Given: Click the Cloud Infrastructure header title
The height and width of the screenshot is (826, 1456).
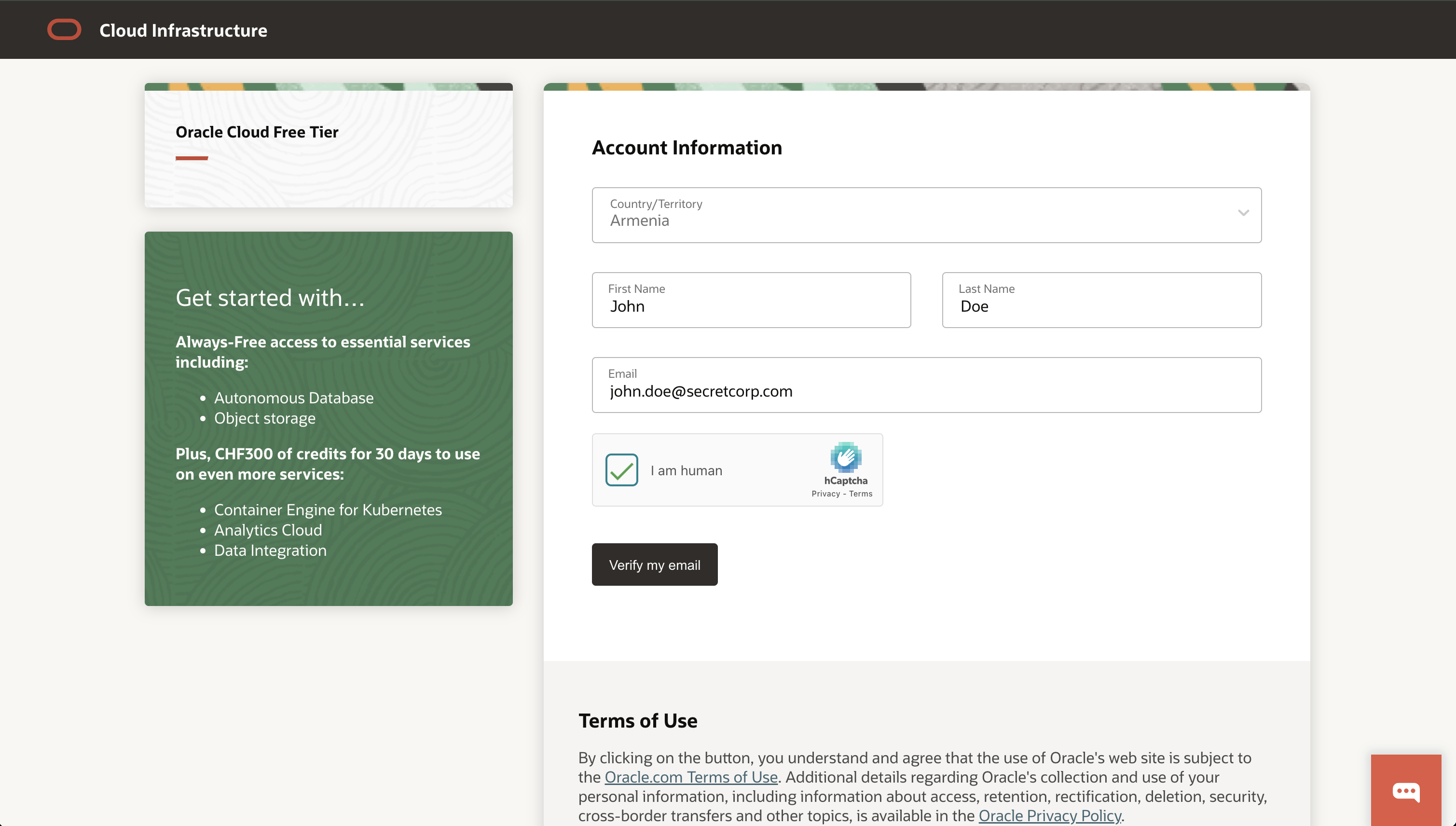Looking at the screenshot, I should (183, 30).
